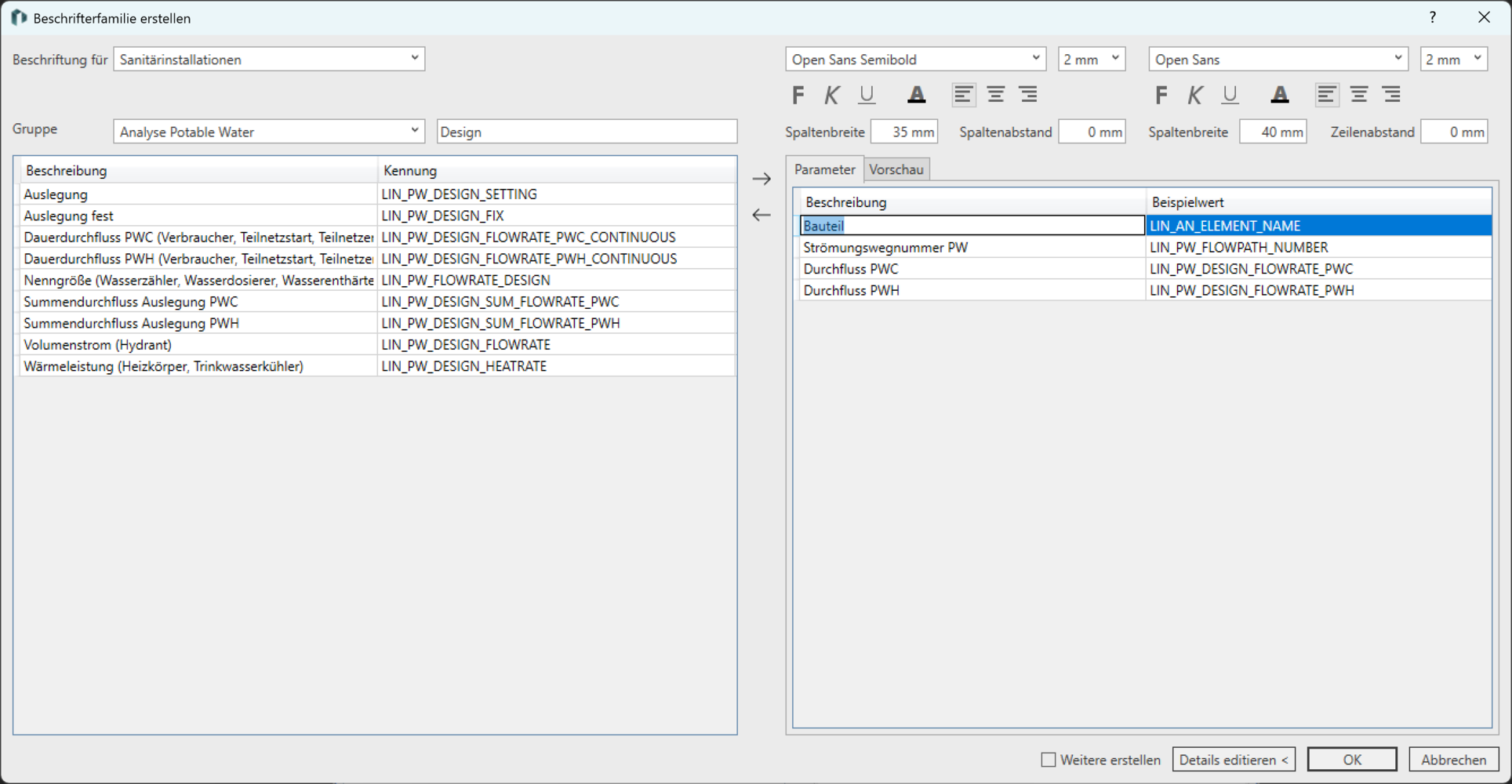Center-align text in the Open Sans Semibold column
Viewport: 1512px width, 784px height.
(x=996, y=95)
